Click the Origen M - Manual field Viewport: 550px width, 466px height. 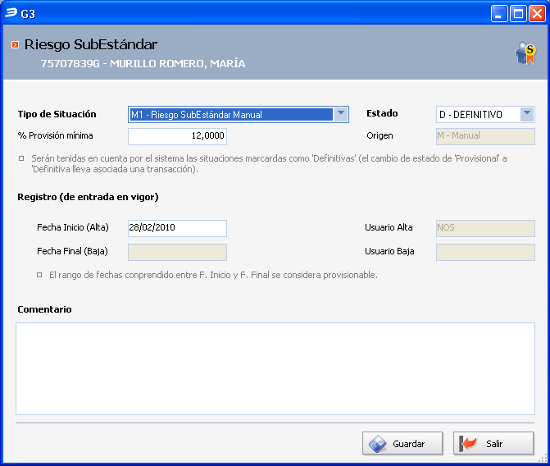point(485,136)
